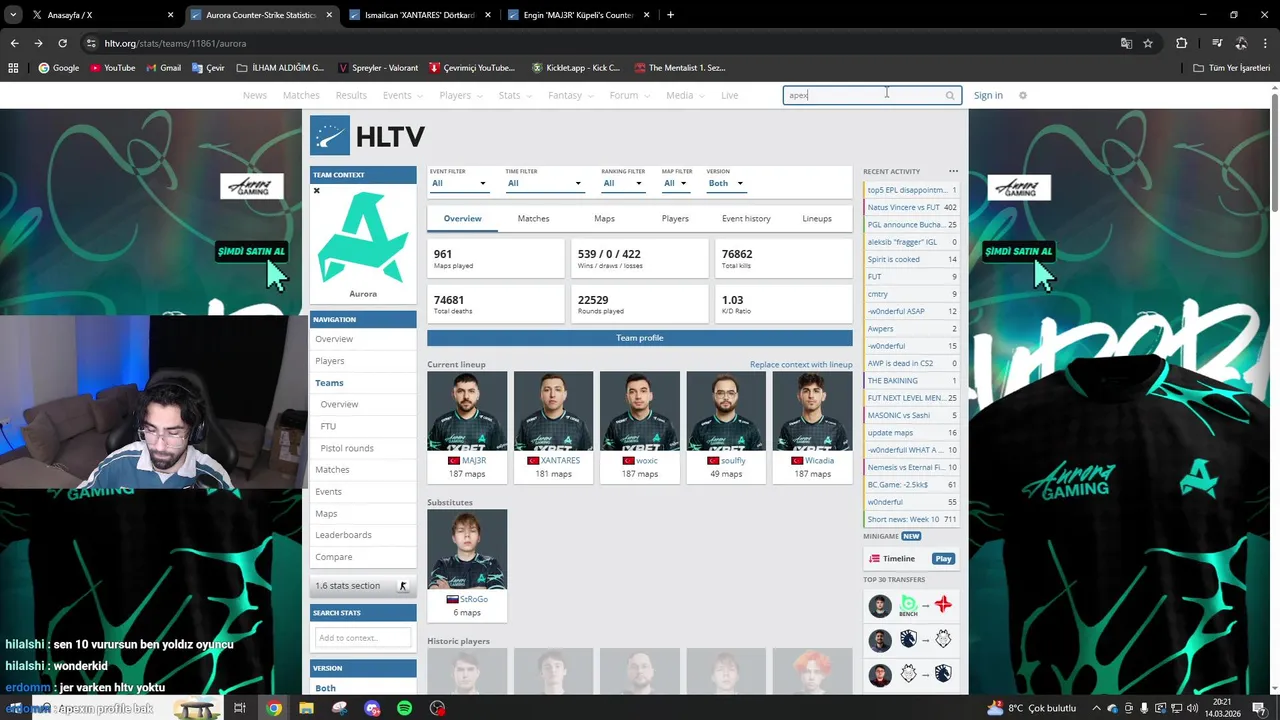
Task: Open the browser extensions puzzle icon
Action: pyautogui.click(x=1181, y=43)
